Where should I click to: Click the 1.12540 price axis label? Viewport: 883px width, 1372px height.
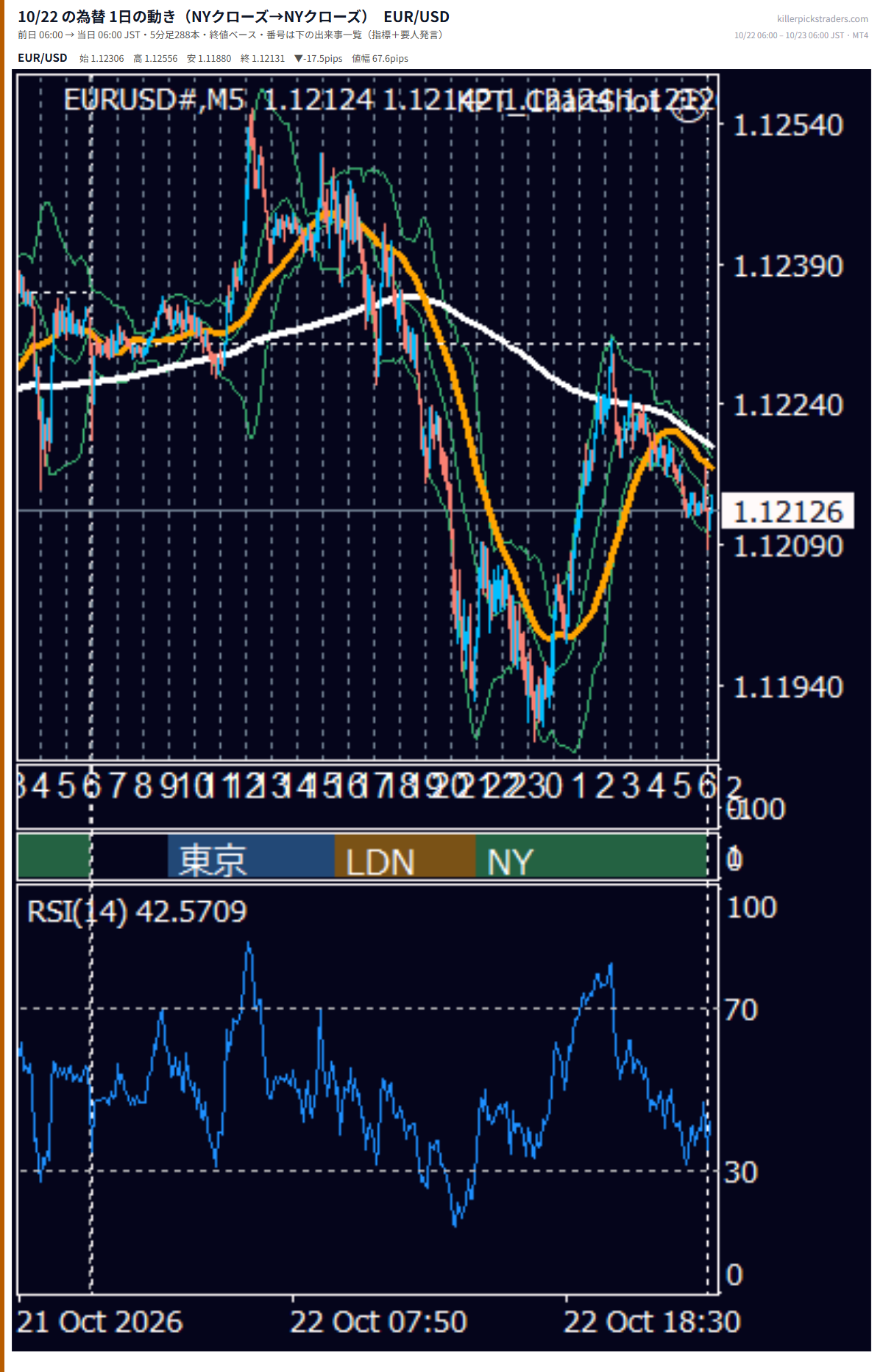click(788, 126)
